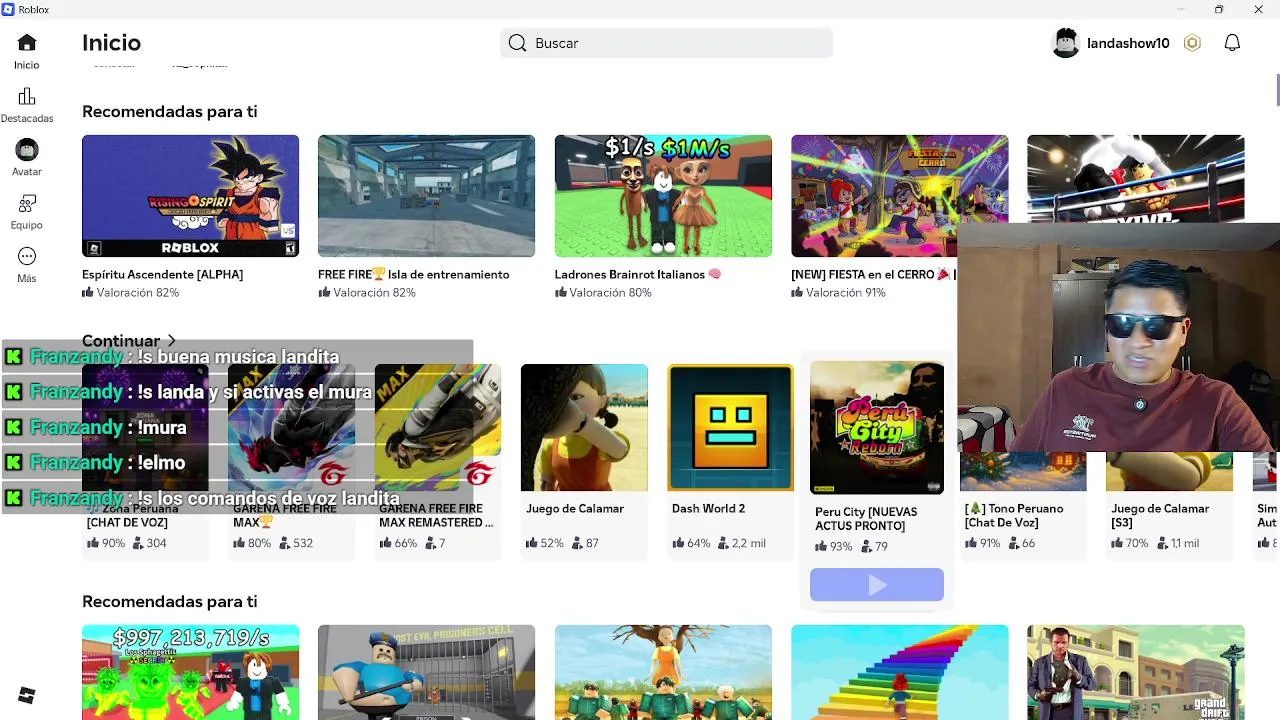This screenshot has width=1280, height=720.
Task: Click Tono Peruano [Chat De Voz] title
Action: point(1014,515)
